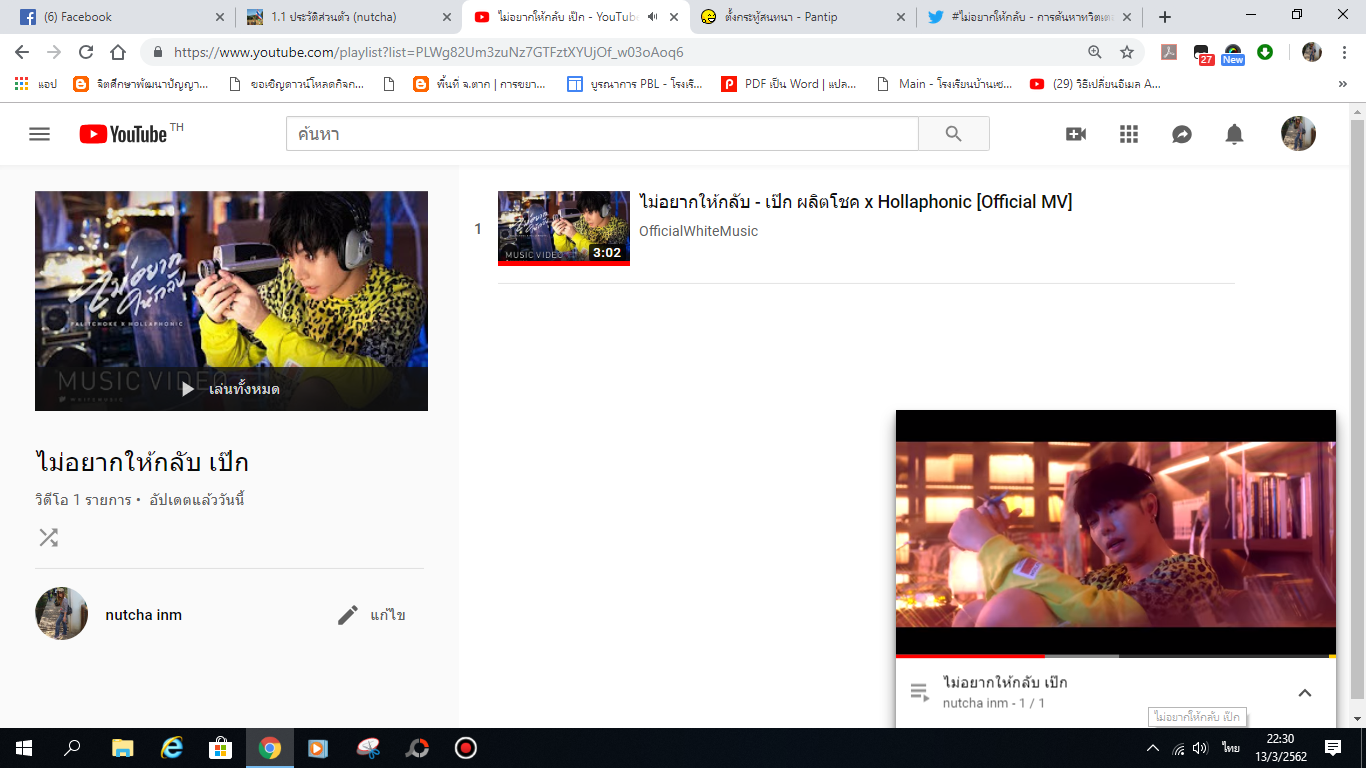Open the ขอเชิญดาวน์โหลดกิจก bookmark
1366x768 pixels.
pos(297,84)
